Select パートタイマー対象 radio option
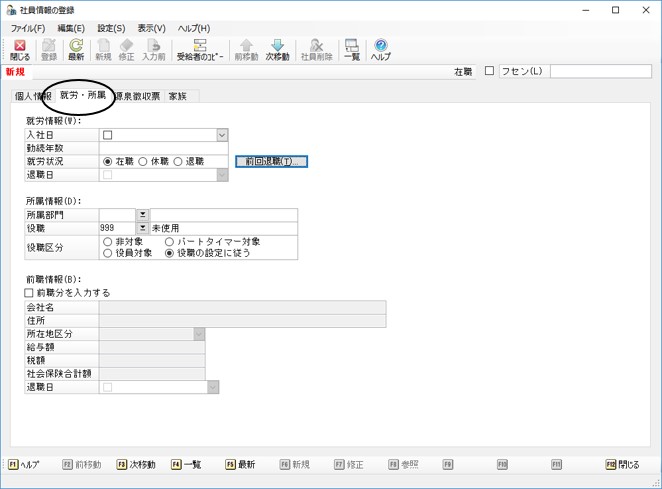The width and height of the screenshot is (662, 489). coord(169,242)
